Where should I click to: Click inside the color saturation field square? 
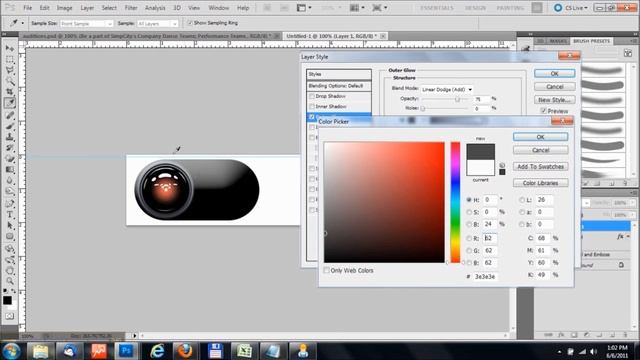click(x=384, y=202)
